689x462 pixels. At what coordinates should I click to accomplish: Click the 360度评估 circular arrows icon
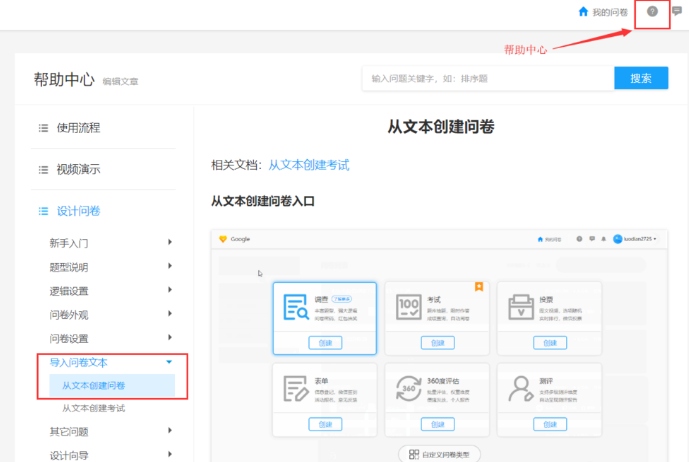[409, 389]
